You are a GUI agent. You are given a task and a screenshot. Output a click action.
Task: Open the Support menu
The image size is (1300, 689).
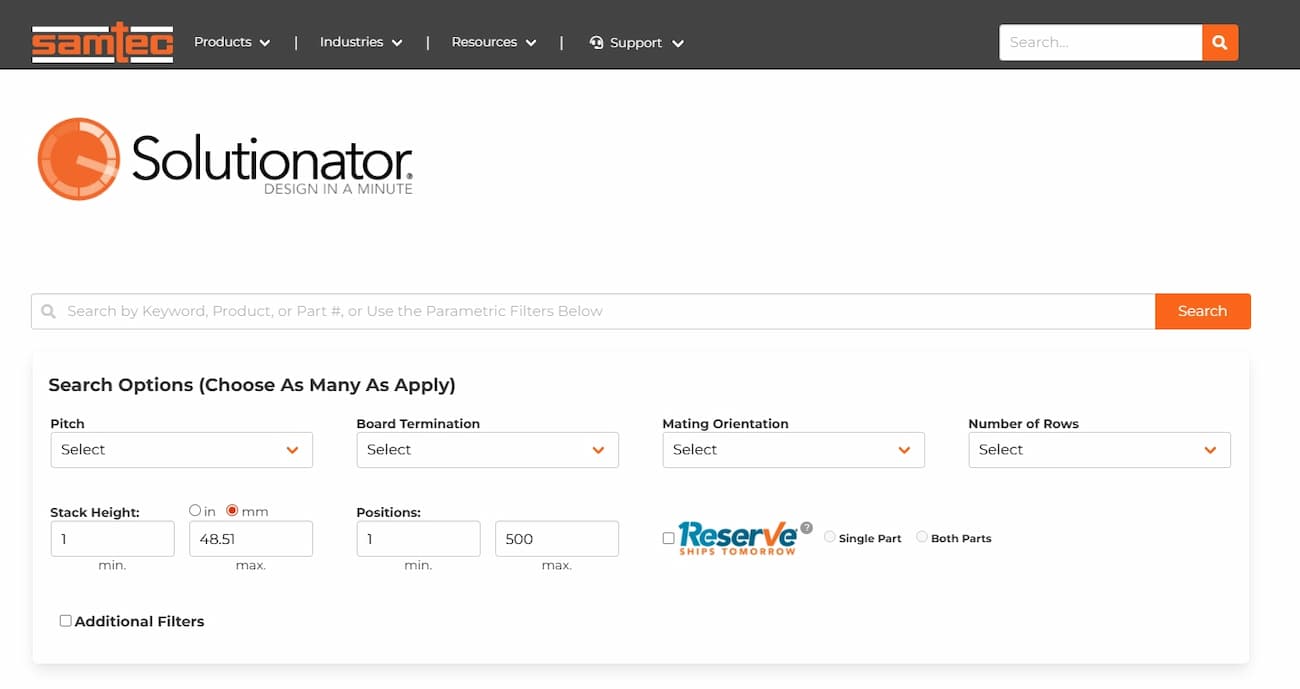click(x=637, y=43)
